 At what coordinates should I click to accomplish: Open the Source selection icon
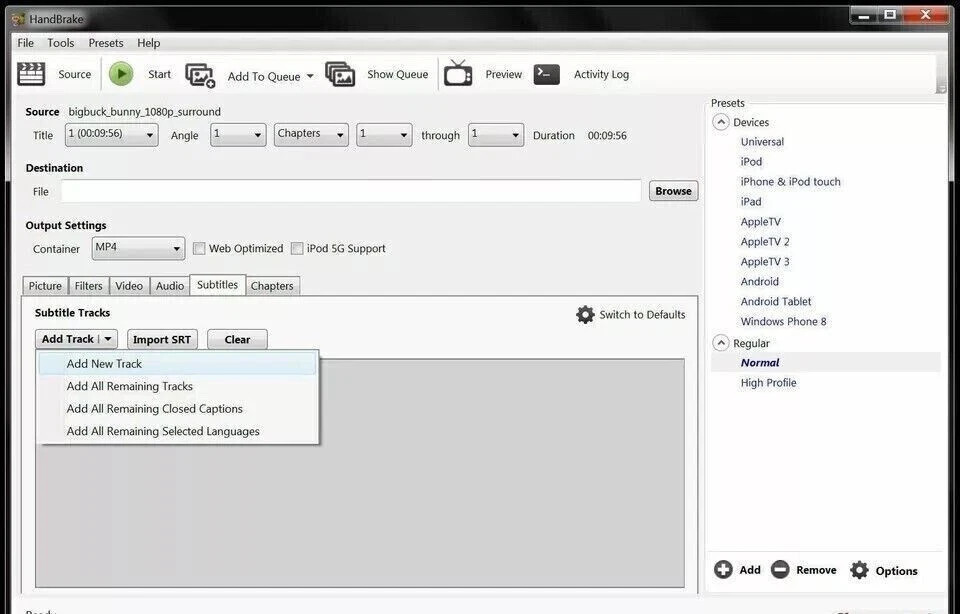(31, 73)
